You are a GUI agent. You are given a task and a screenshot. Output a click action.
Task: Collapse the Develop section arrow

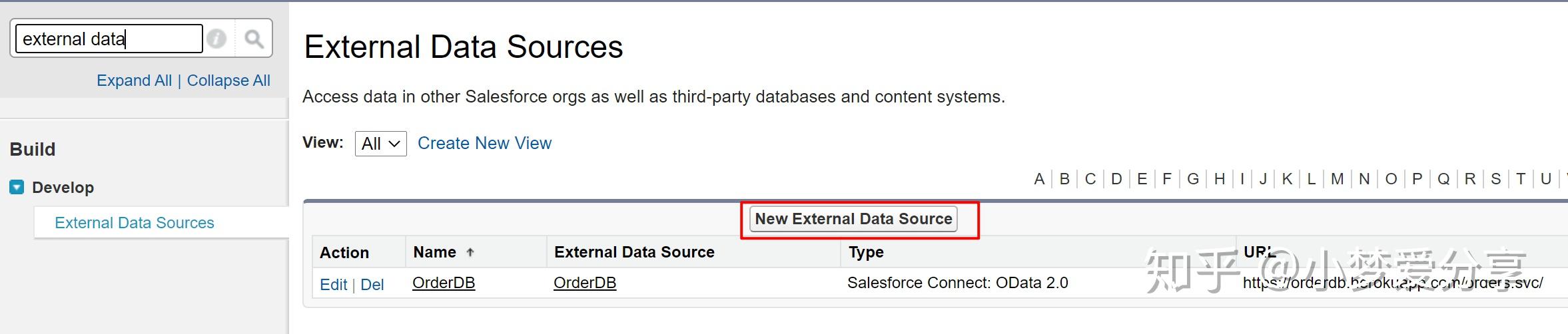click(17, 187)
